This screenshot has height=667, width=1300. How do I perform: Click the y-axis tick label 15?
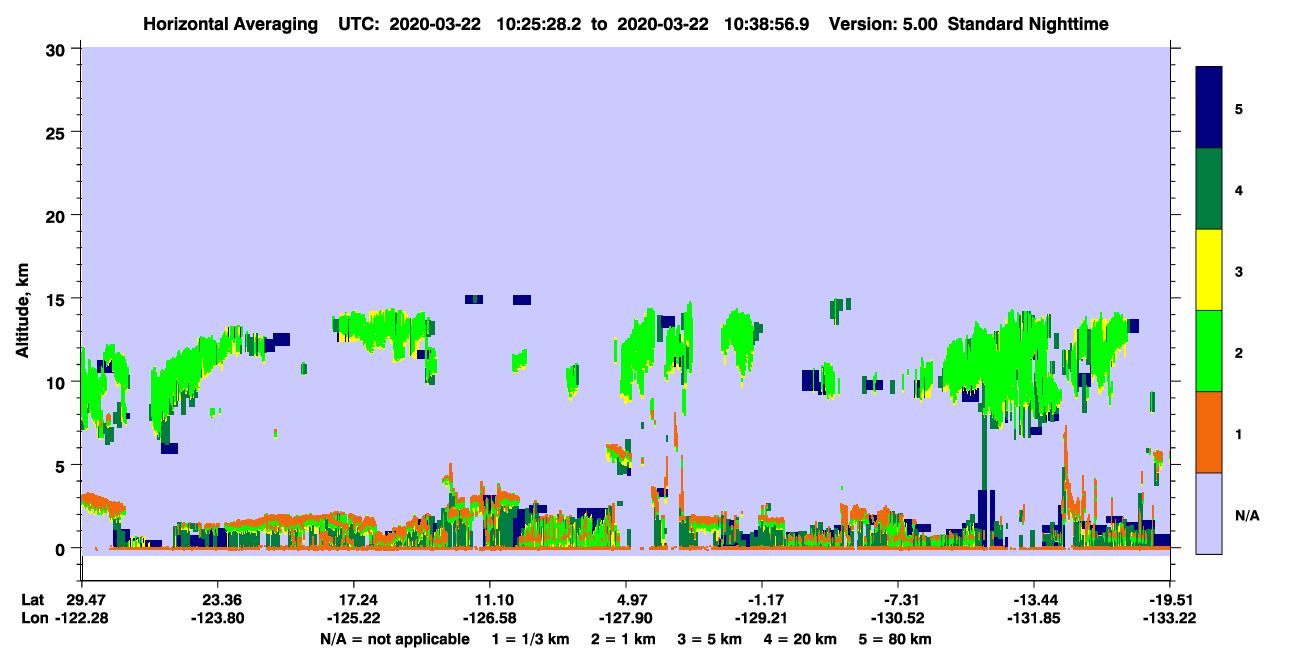point(58,299)
